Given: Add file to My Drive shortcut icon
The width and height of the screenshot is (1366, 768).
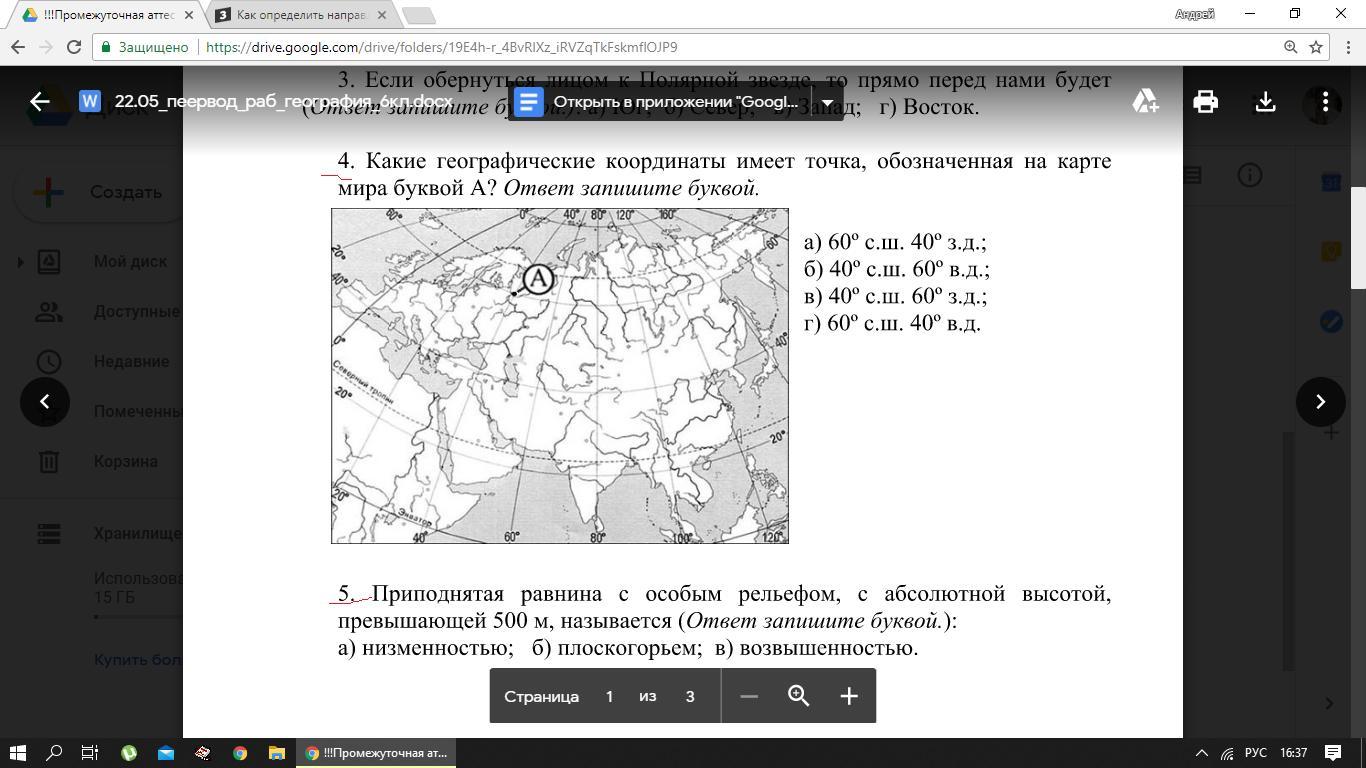Looking at the screenshot, I should (1145, 101).
